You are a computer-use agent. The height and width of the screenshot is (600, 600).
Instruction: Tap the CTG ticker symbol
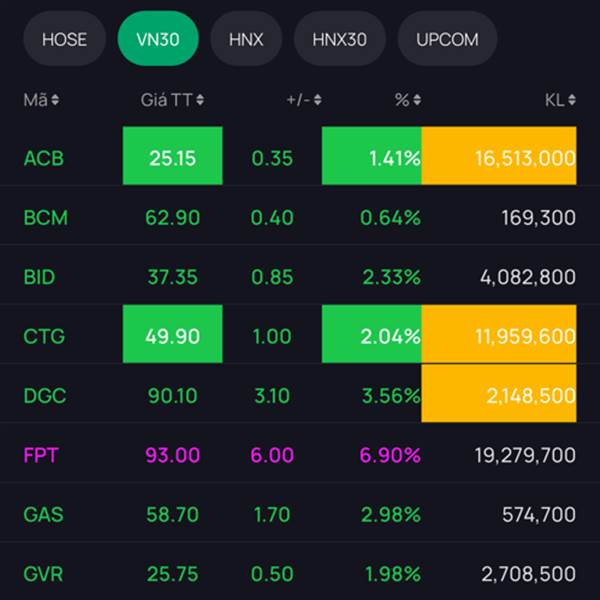coord(44,336)
